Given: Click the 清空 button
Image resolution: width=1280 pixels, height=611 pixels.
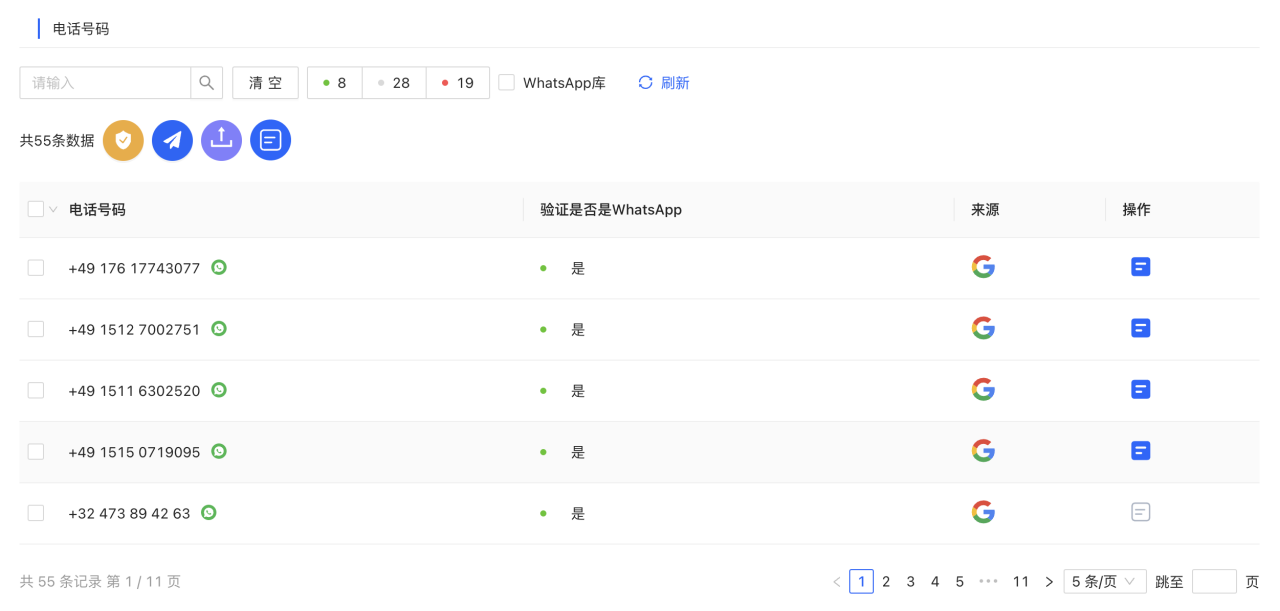Looking at the screenshot, I should pyautogui.click(x=265, y=83).
